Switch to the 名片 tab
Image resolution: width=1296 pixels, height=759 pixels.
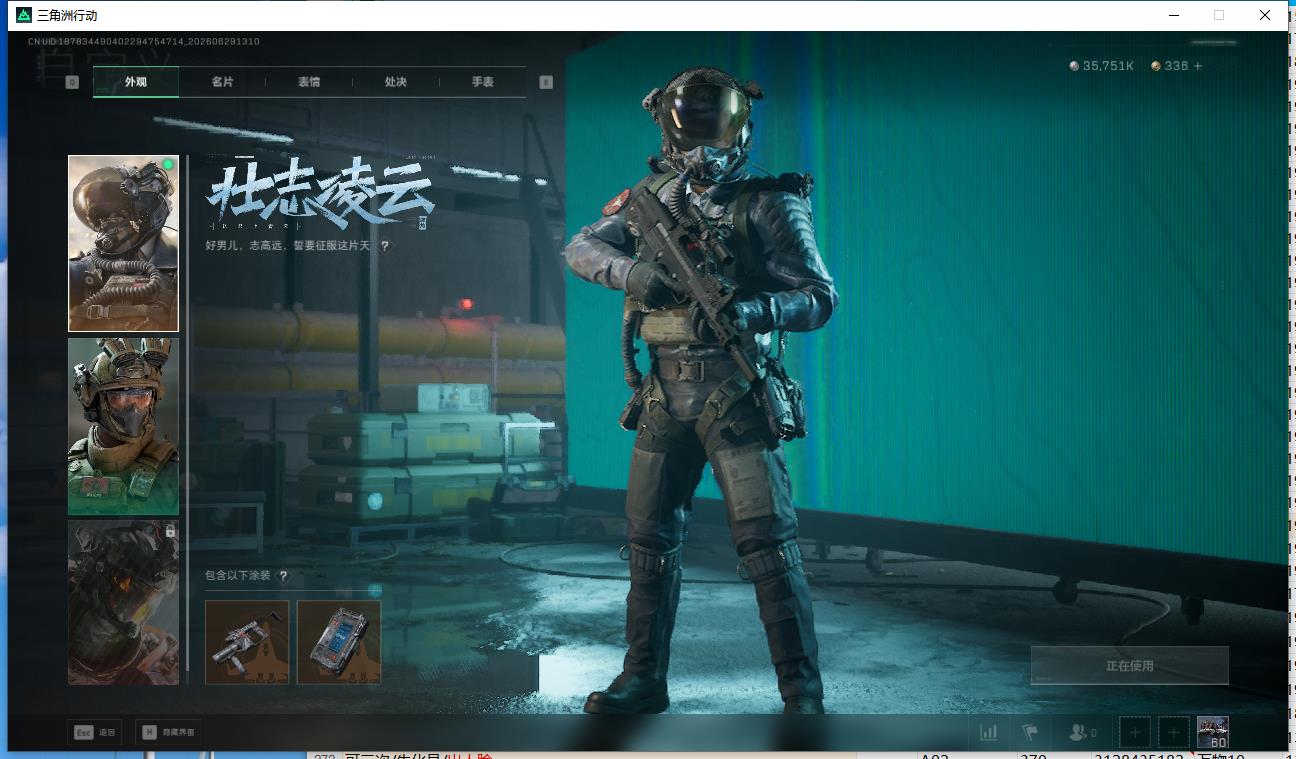[222, 82]
